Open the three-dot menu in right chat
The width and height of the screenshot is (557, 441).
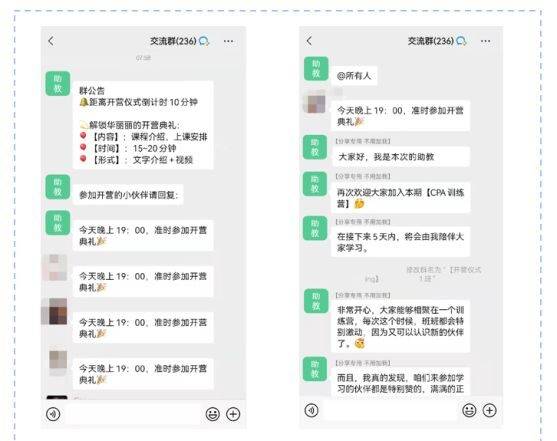tap(486, 41)
